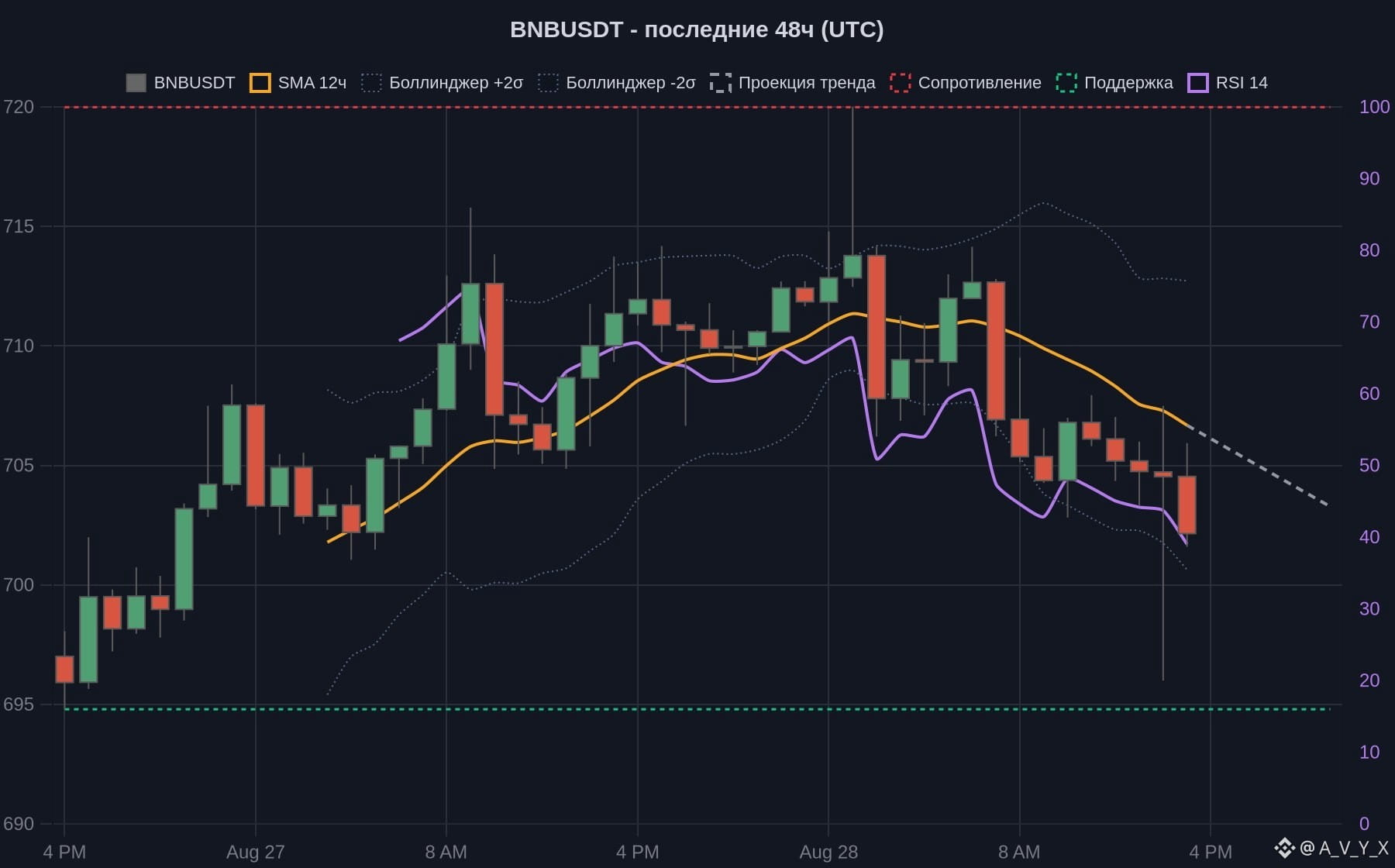Click the 720 price axis label
The width and height of the screenshot is (1395, 868).
[x=19, y=107]
